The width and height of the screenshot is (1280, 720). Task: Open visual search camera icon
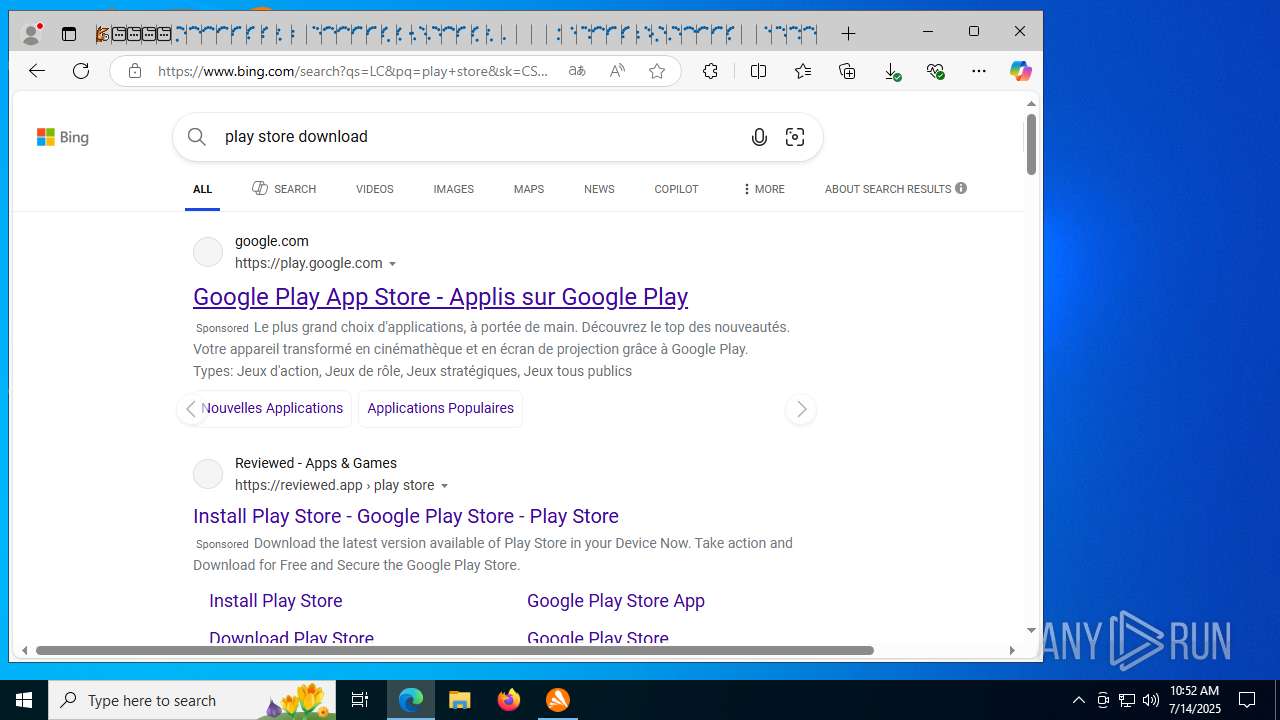tap(795, 137)
